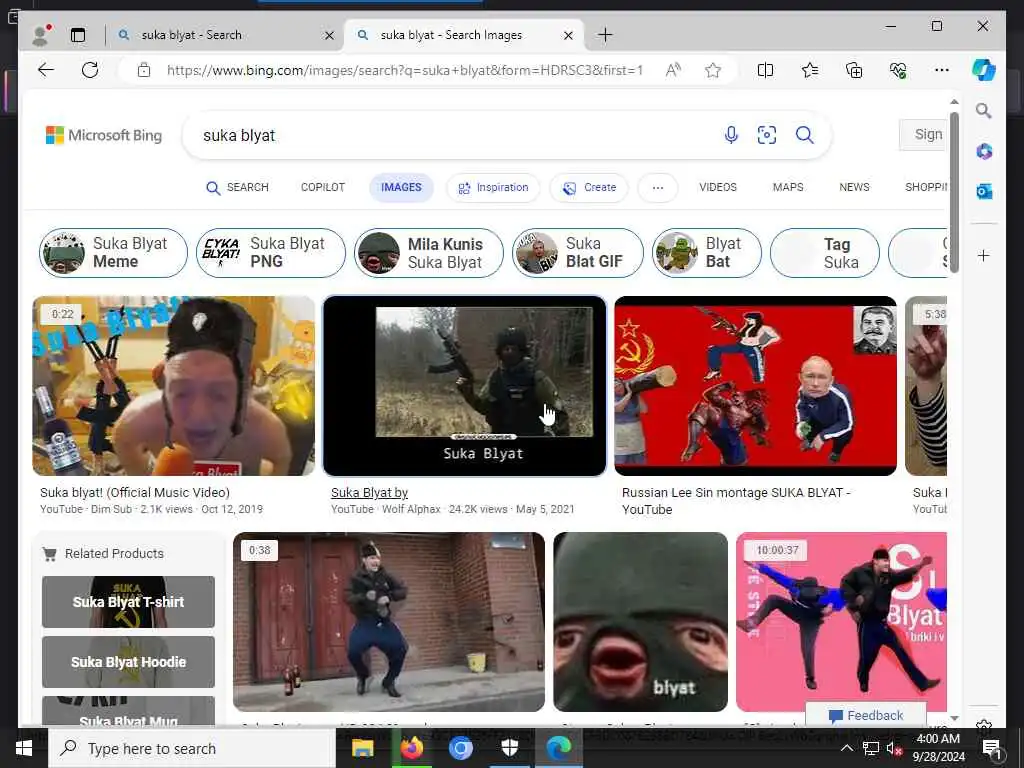The image size is (1024, 768).
Task: Expand more options ellipsis in nav
Action: (658, 187)
